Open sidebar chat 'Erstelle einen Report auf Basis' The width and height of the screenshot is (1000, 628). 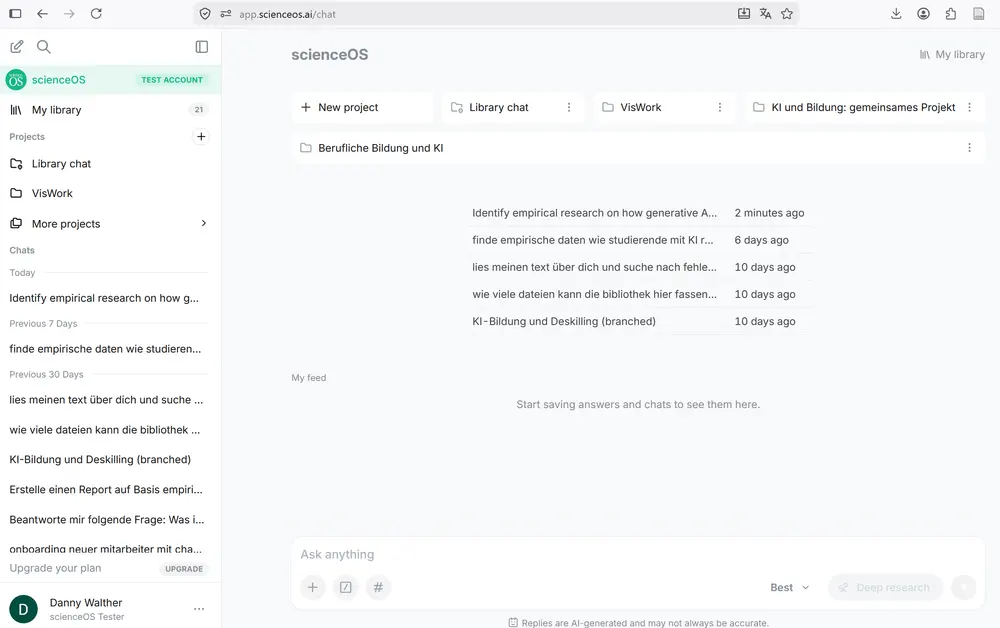tap(106, 490)
